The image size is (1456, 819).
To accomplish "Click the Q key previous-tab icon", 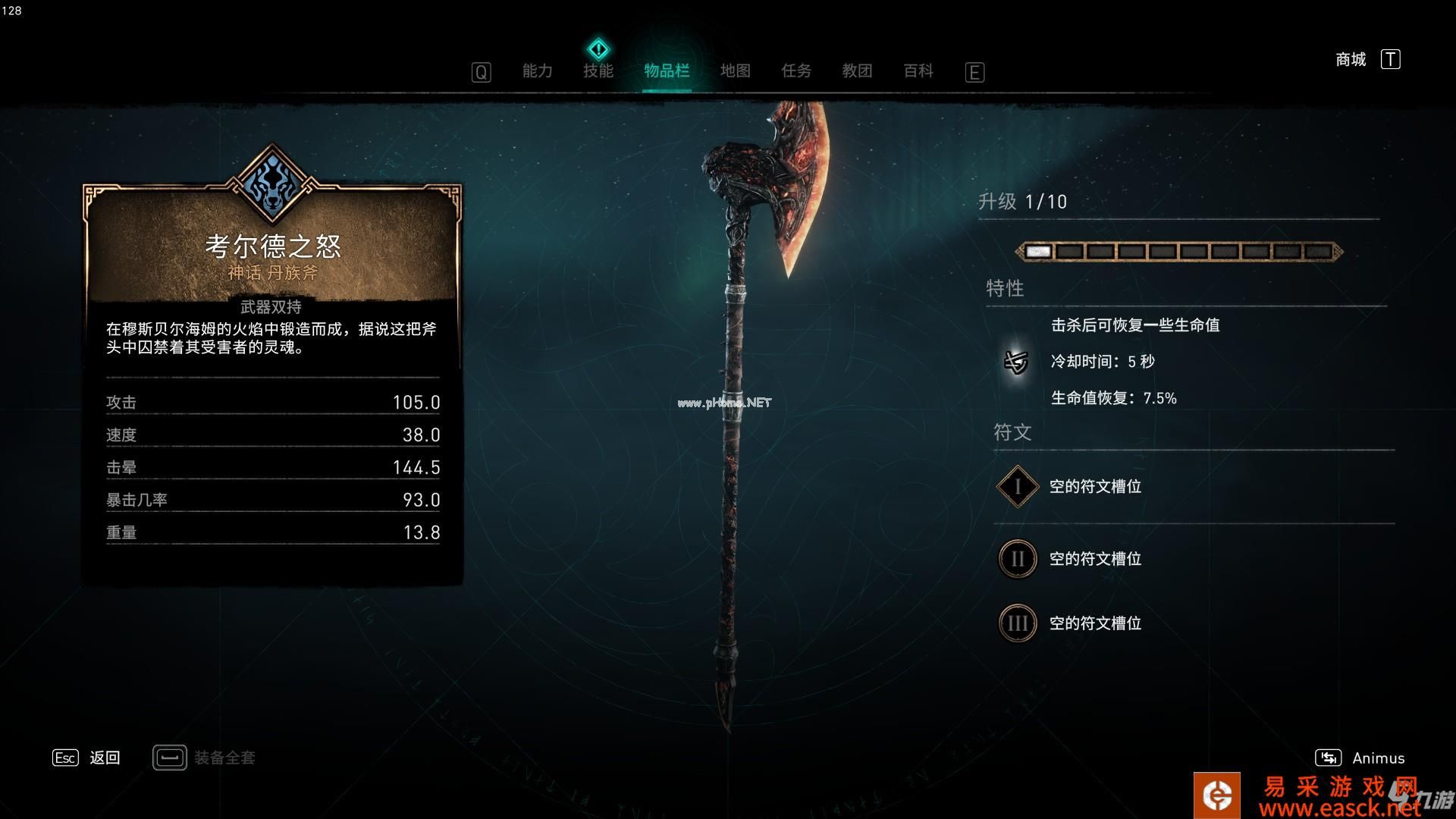I will tap(481, 72).
